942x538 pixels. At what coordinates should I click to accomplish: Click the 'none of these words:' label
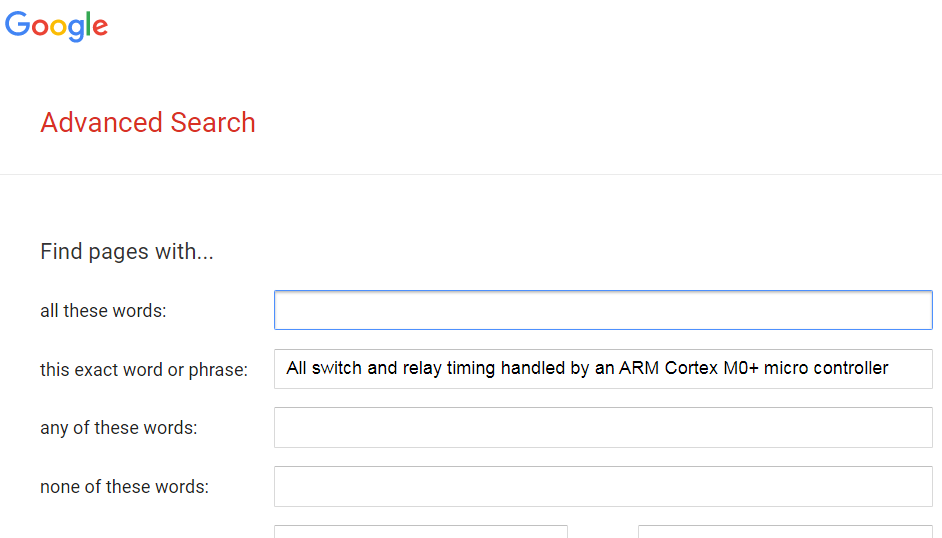coord(124,486)
